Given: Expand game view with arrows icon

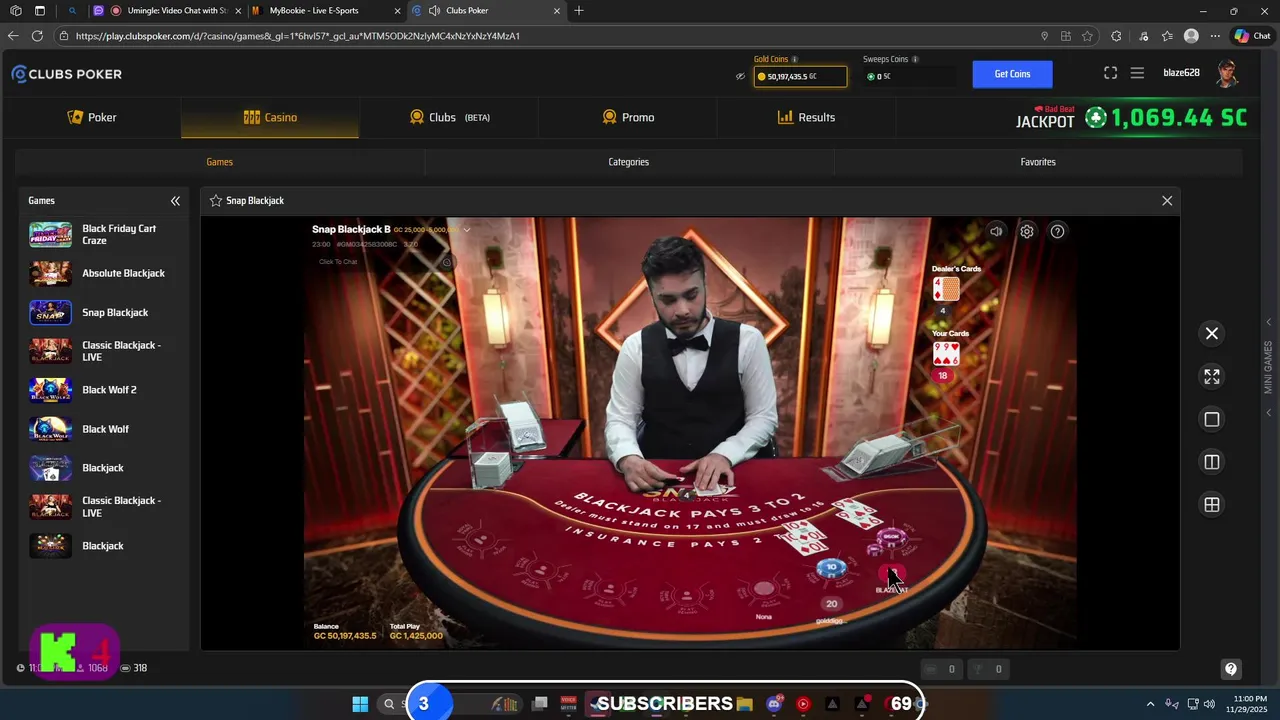Looking at the screenshot, I should pyautogui.click(x=1212, y=377).
